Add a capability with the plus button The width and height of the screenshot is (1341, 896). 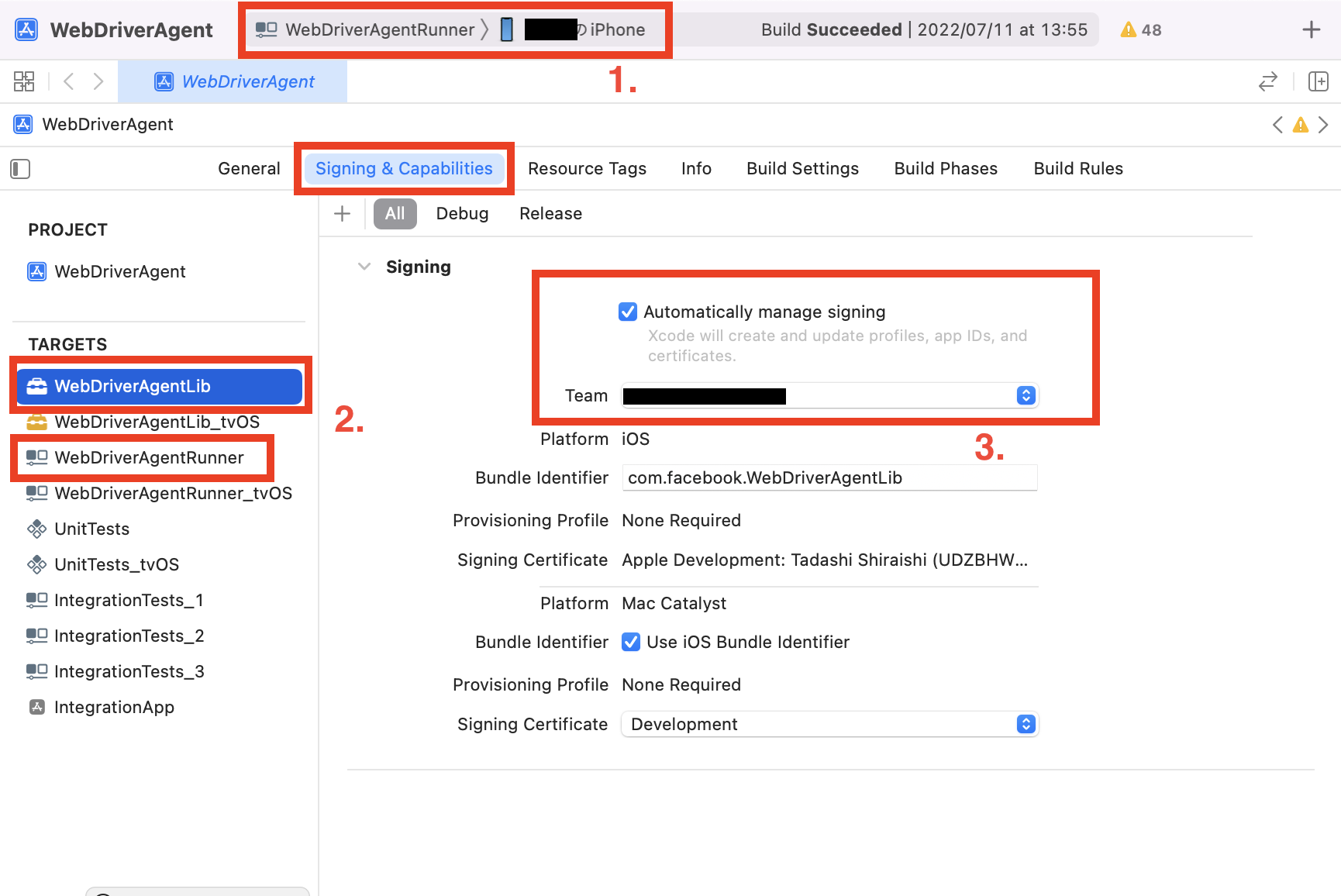(342, 214)
